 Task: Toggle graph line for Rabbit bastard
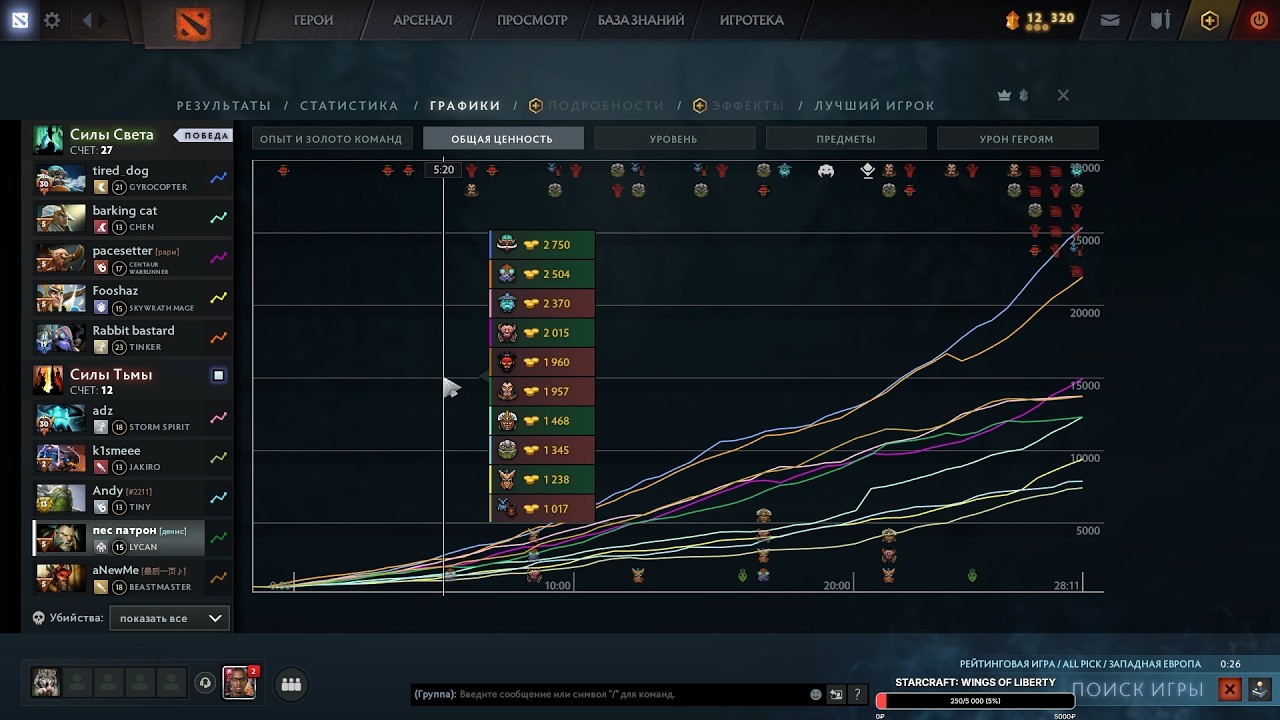218,338
